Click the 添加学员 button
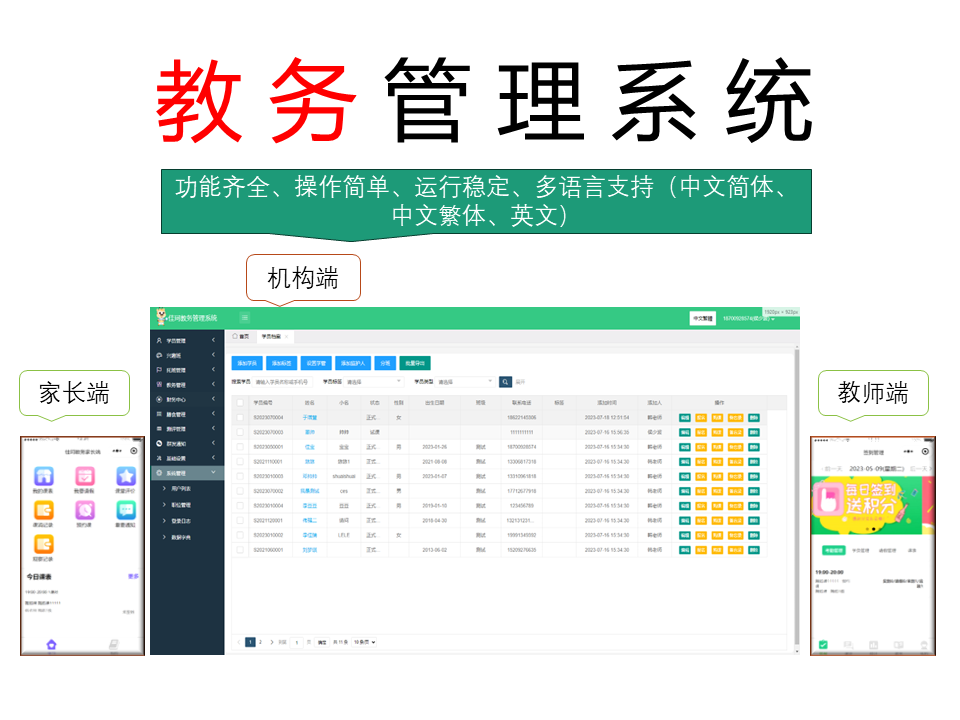 point(247,363)
